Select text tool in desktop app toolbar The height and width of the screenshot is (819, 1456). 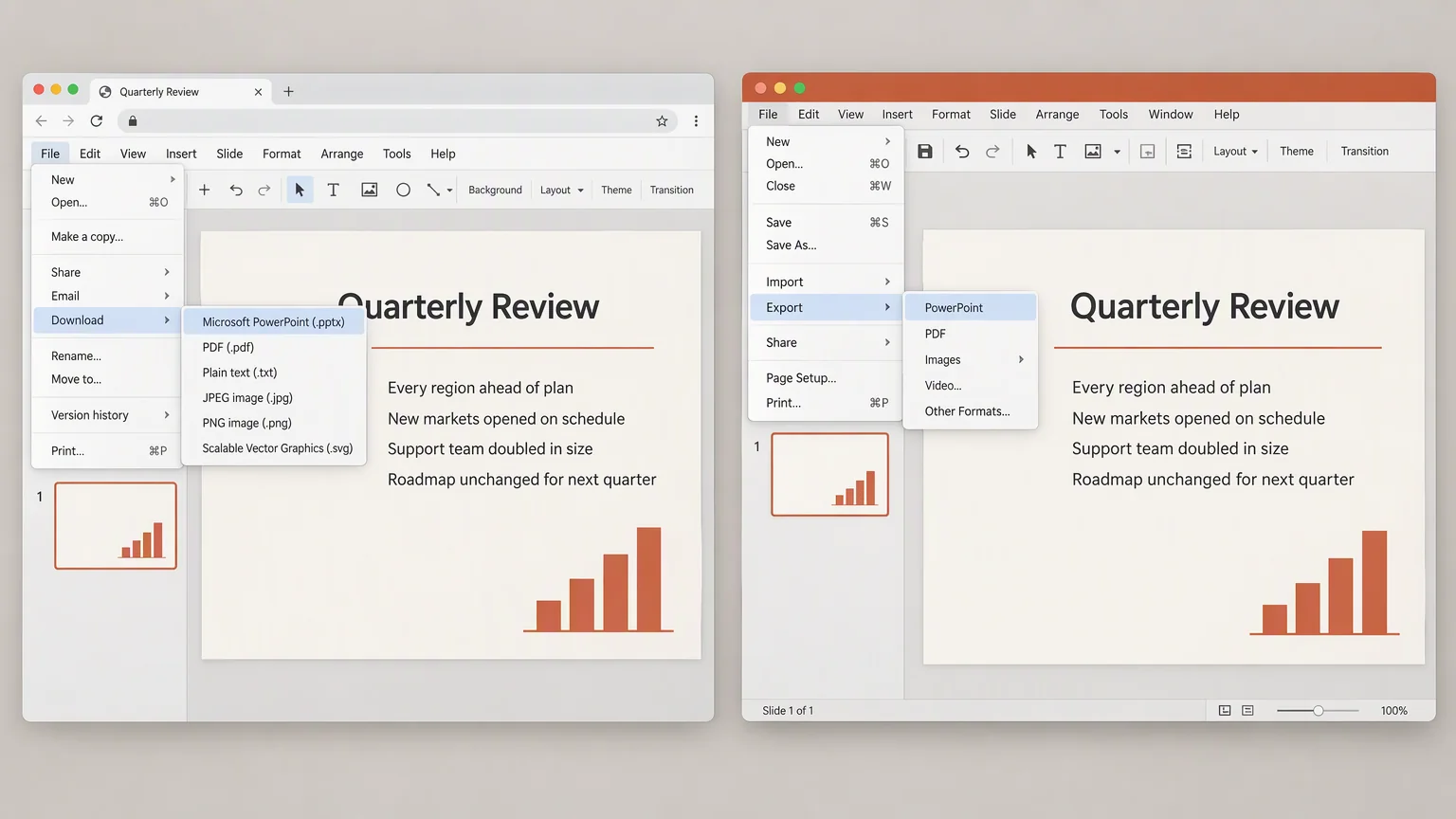1060,151
